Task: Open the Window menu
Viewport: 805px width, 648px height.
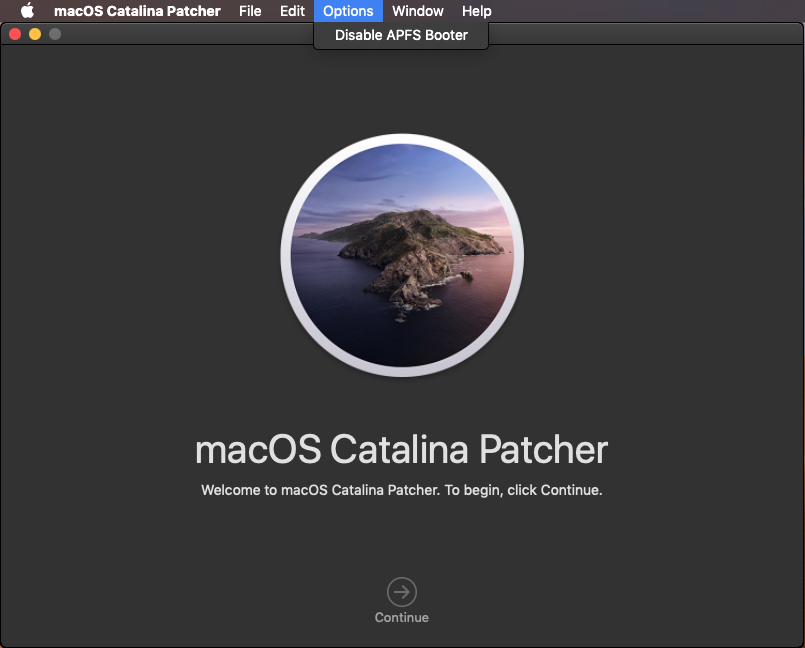Action: 417,11
